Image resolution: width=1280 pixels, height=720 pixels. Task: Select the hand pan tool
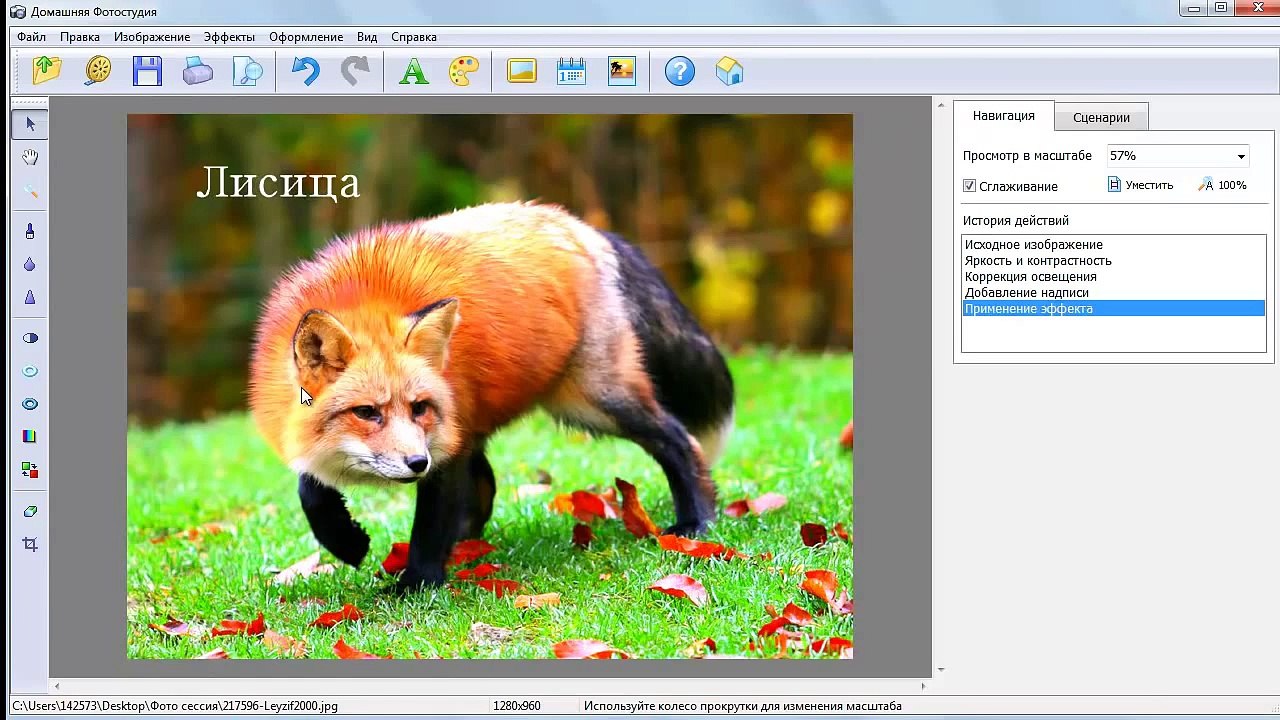click(x=30, y=157)
